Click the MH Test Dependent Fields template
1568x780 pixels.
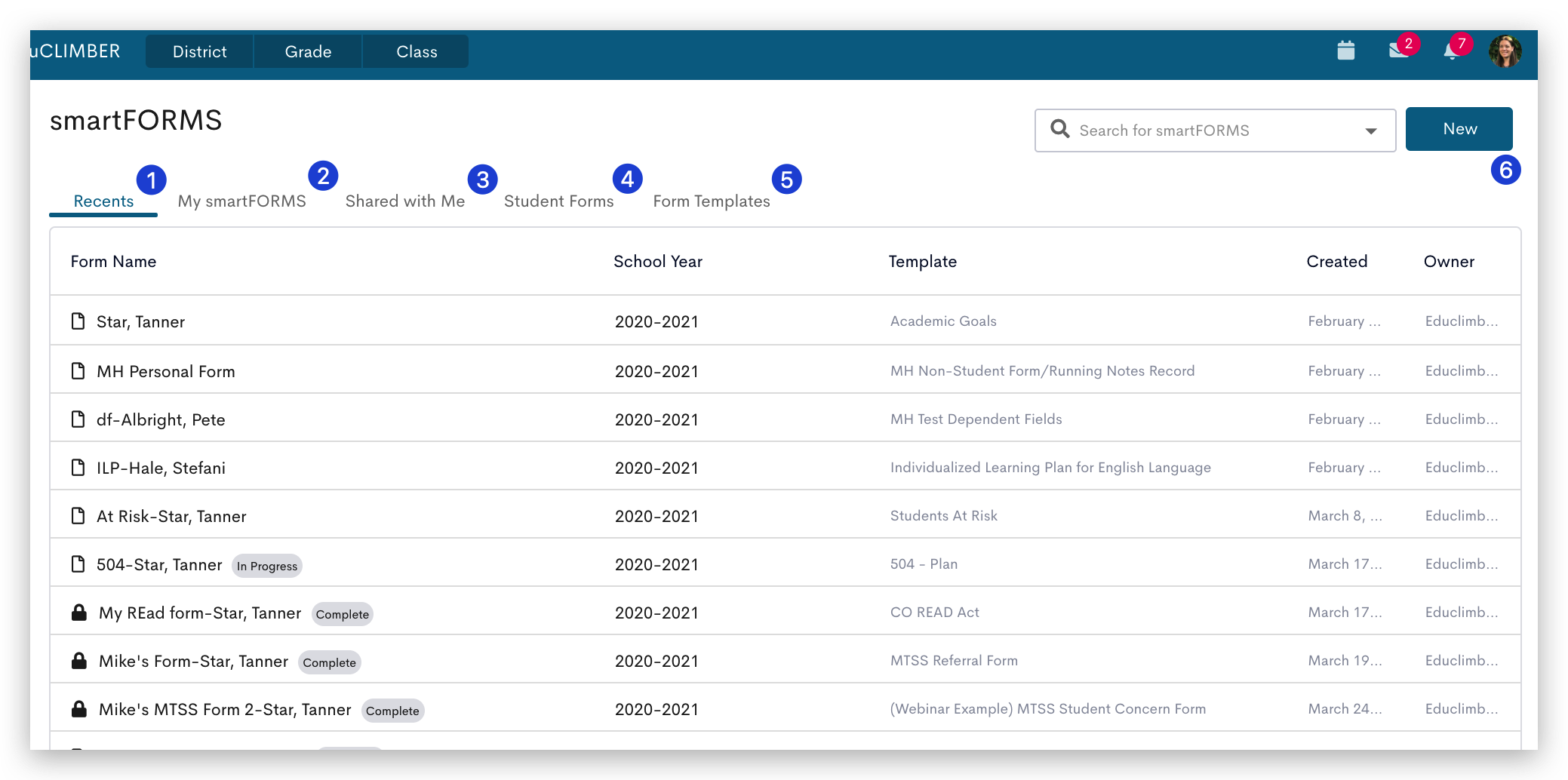click(x=976, y=419)
